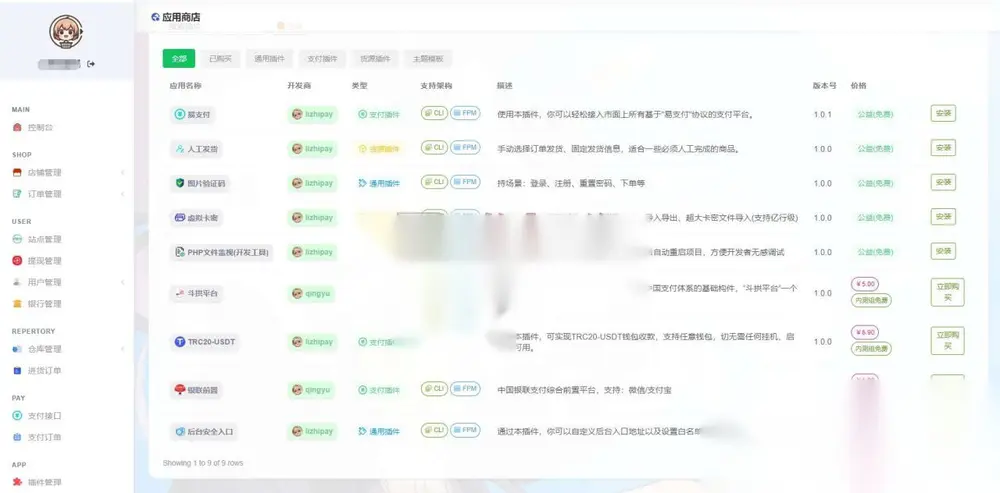Click the CLI badge in 易支付 row
1000x493 pixels.
pyautogui.click(x=434, y=114)
